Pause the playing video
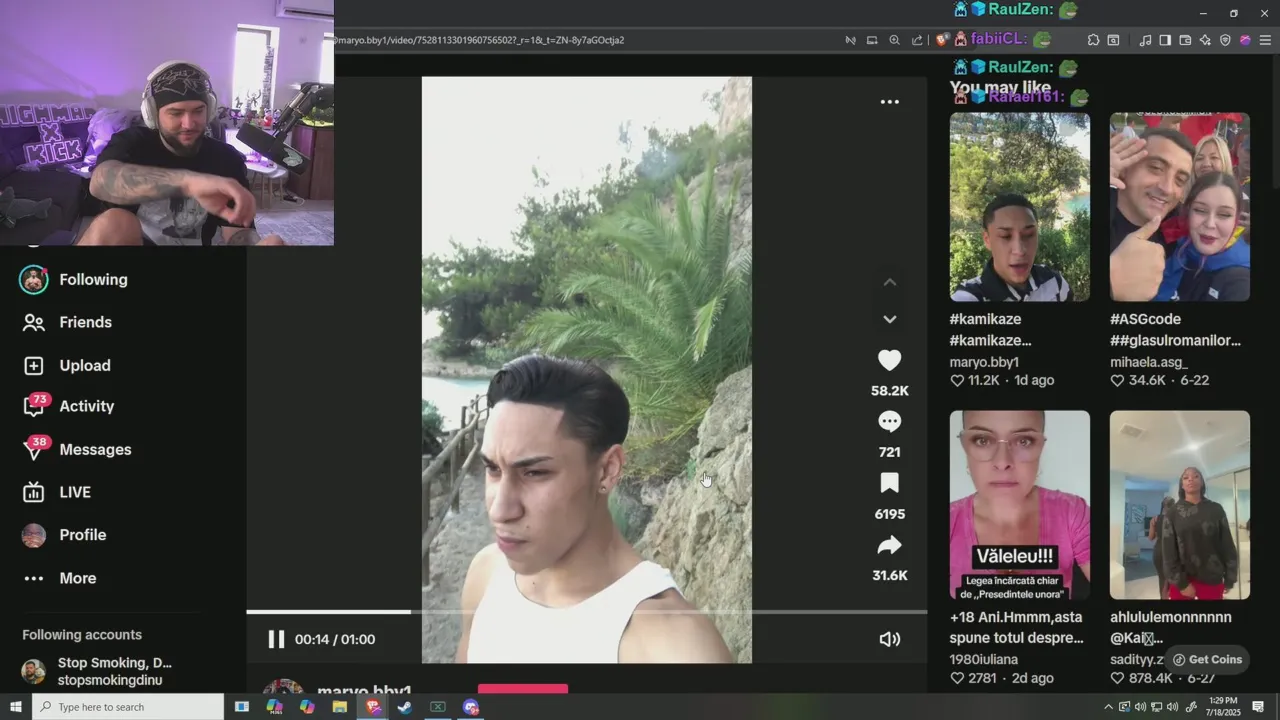The image size is (1280, 720). pos(276,639)
